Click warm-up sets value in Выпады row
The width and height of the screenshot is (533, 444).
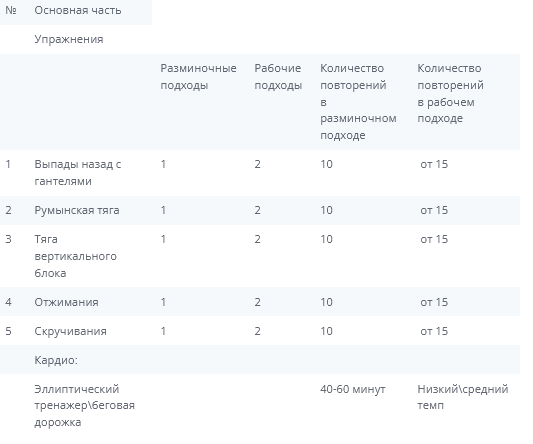(164, 164)
